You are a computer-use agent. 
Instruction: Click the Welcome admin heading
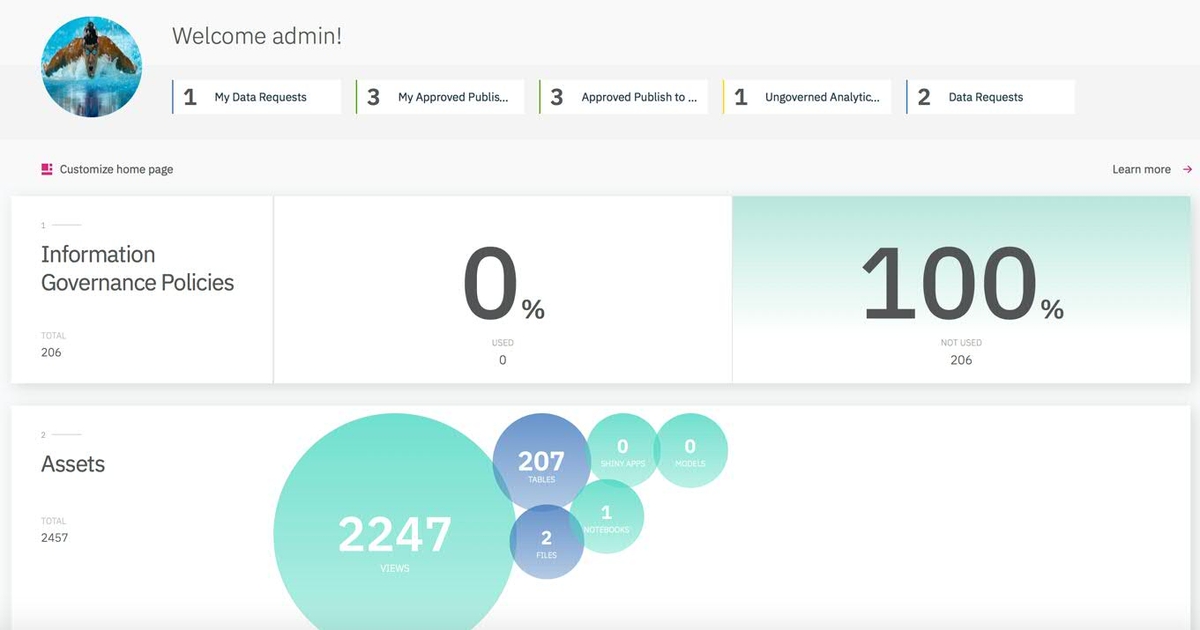point(256,35)
